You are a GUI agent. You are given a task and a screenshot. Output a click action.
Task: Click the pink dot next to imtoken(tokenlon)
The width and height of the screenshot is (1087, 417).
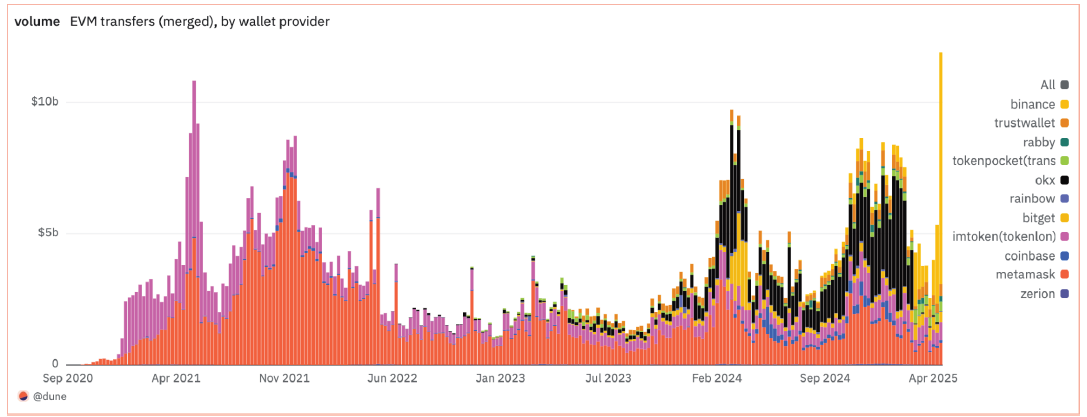[x=1064, y=237]
